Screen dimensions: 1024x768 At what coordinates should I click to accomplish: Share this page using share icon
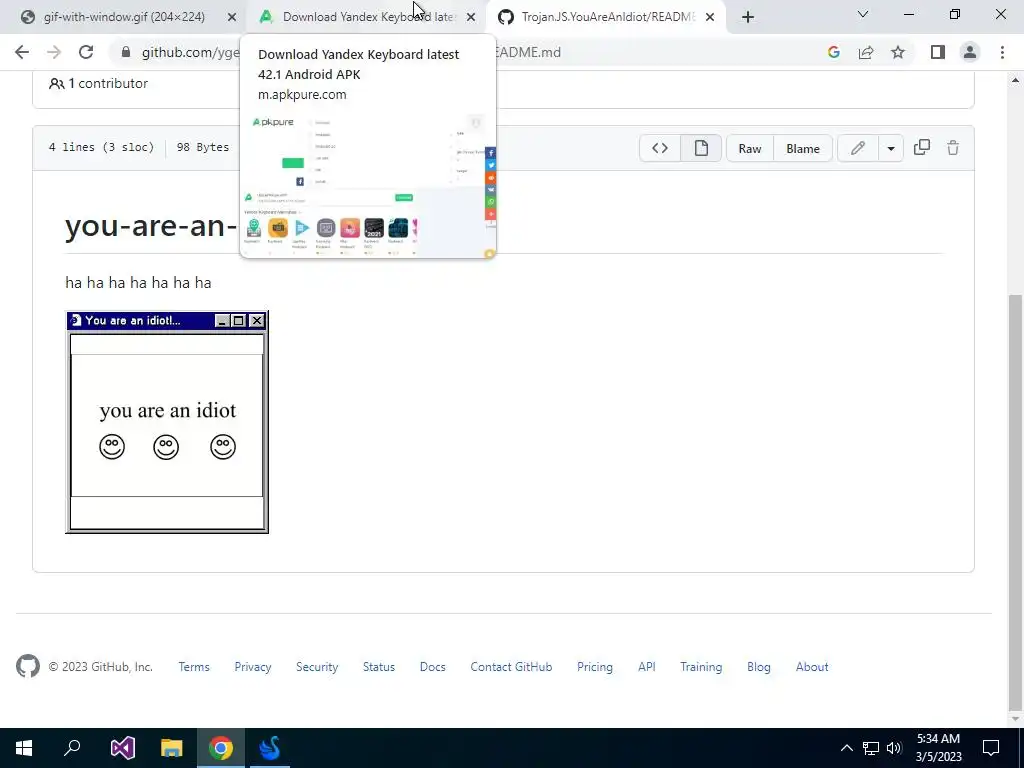coord(866,52)
